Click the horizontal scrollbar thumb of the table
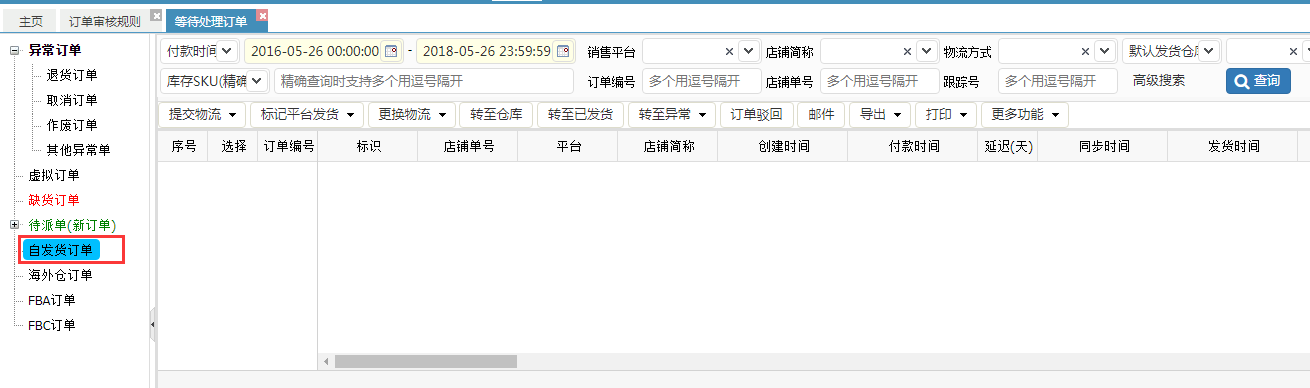Viewport: 1310px width, 388px height. point(426,361)
